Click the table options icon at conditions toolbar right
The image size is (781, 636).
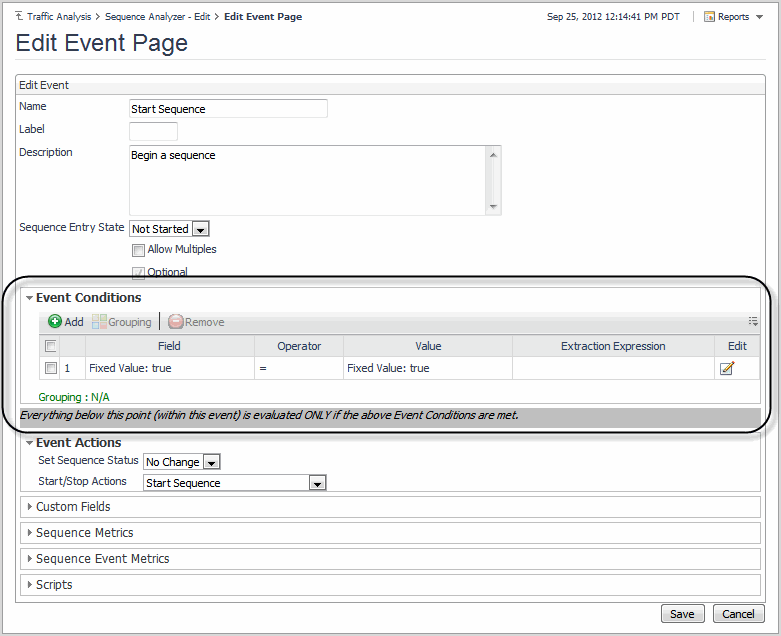click(x=752, y=322)
